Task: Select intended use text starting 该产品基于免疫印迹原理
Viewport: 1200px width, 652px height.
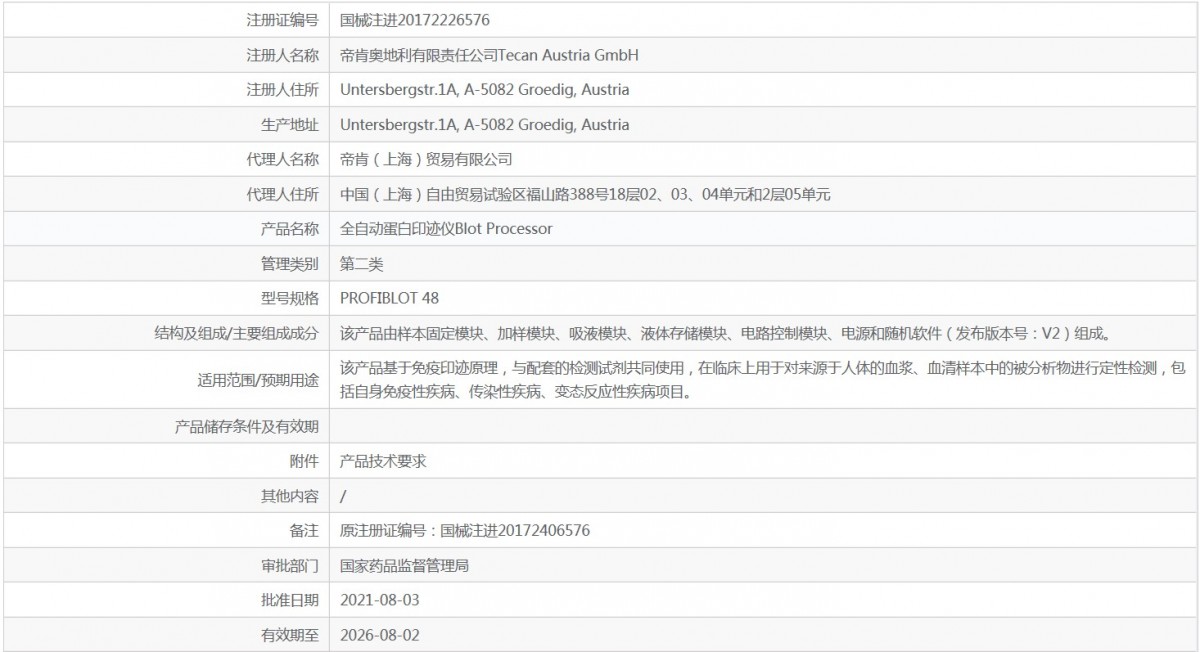Action: coord(763,380)
